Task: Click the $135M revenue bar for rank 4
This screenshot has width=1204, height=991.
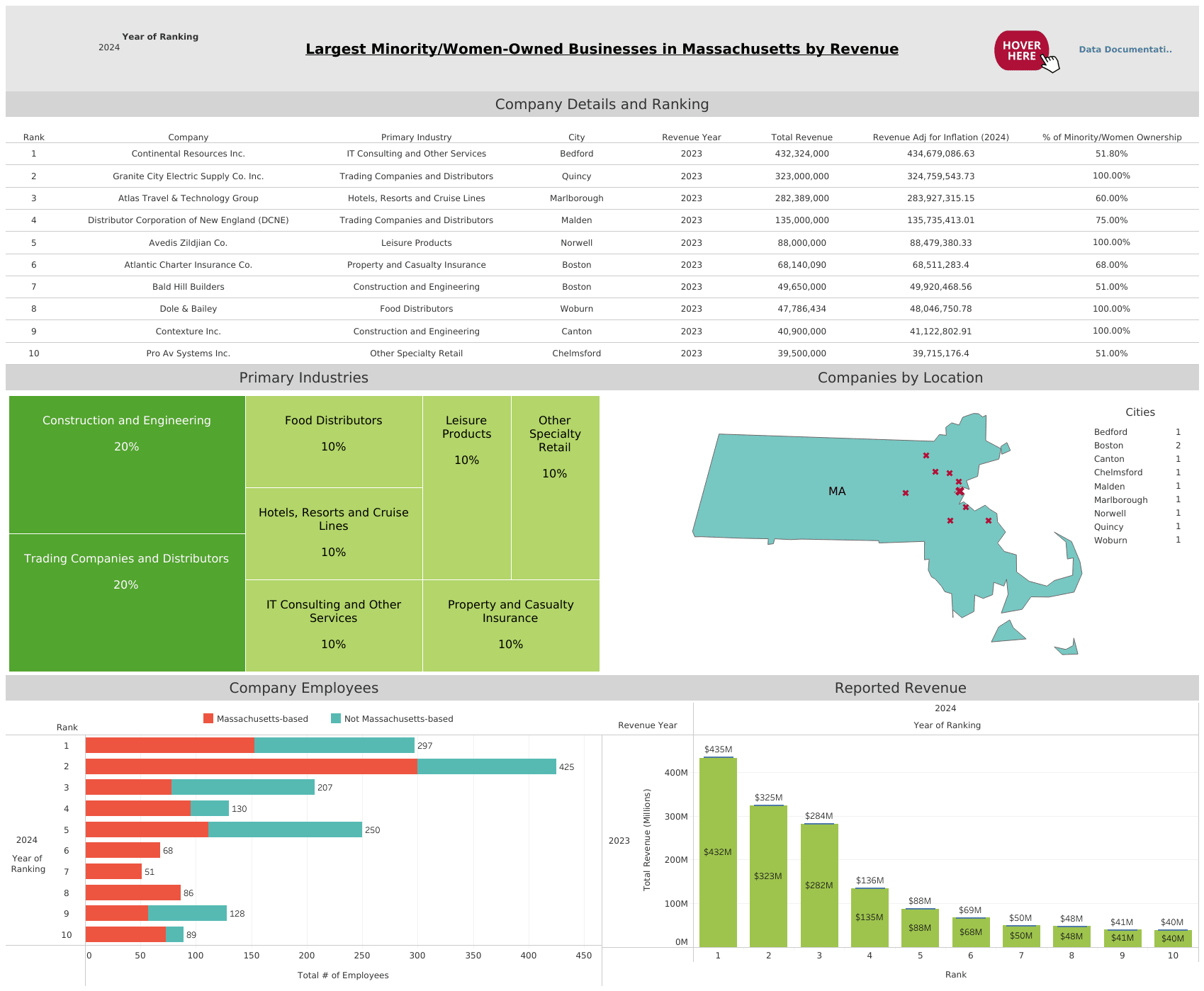Action: pos(870,917)
